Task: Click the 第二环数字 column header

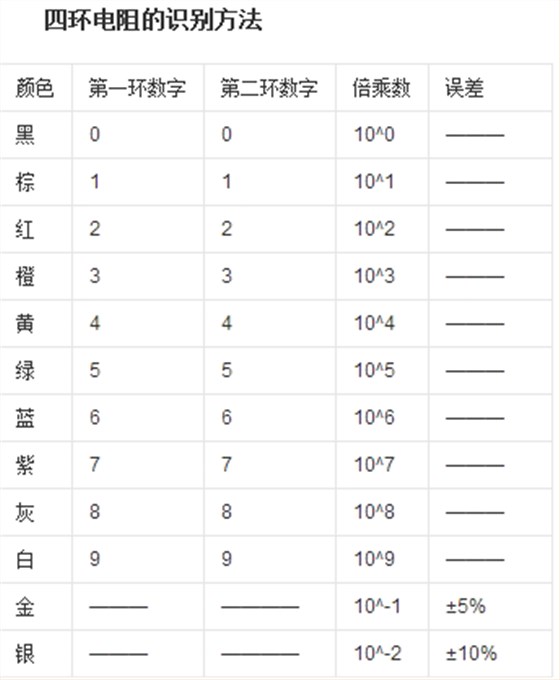Action: (269, 88)
